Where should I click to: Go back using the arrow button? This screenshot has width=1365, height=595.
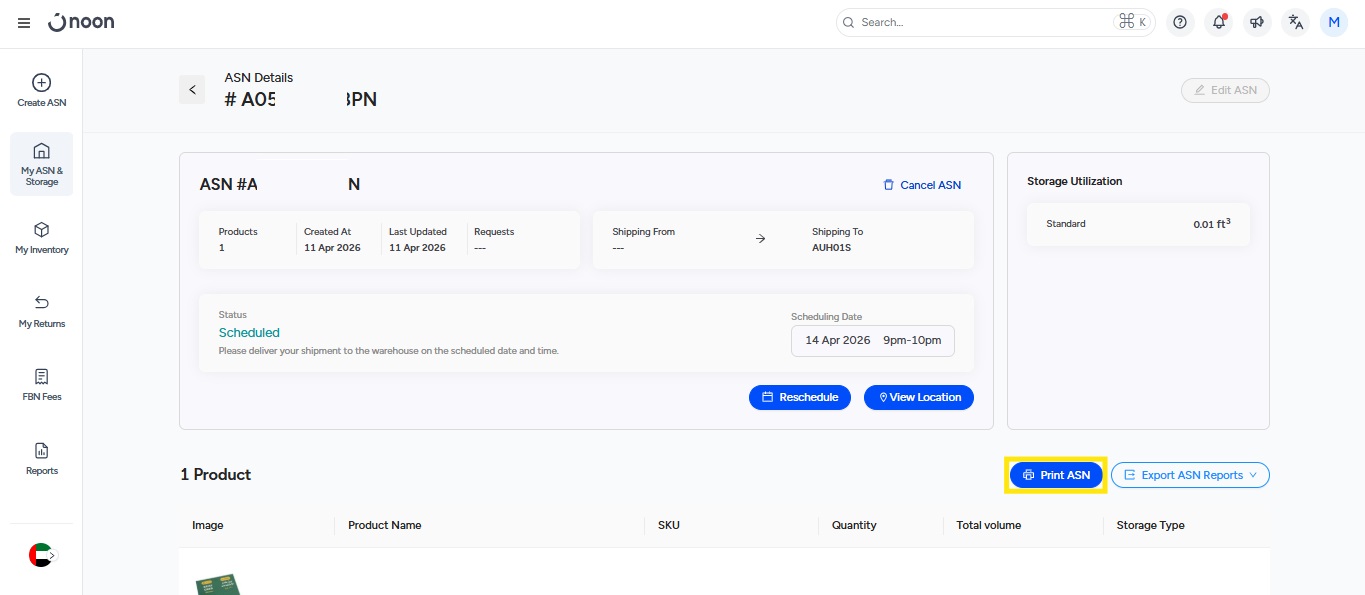click(x=192, y=90)
